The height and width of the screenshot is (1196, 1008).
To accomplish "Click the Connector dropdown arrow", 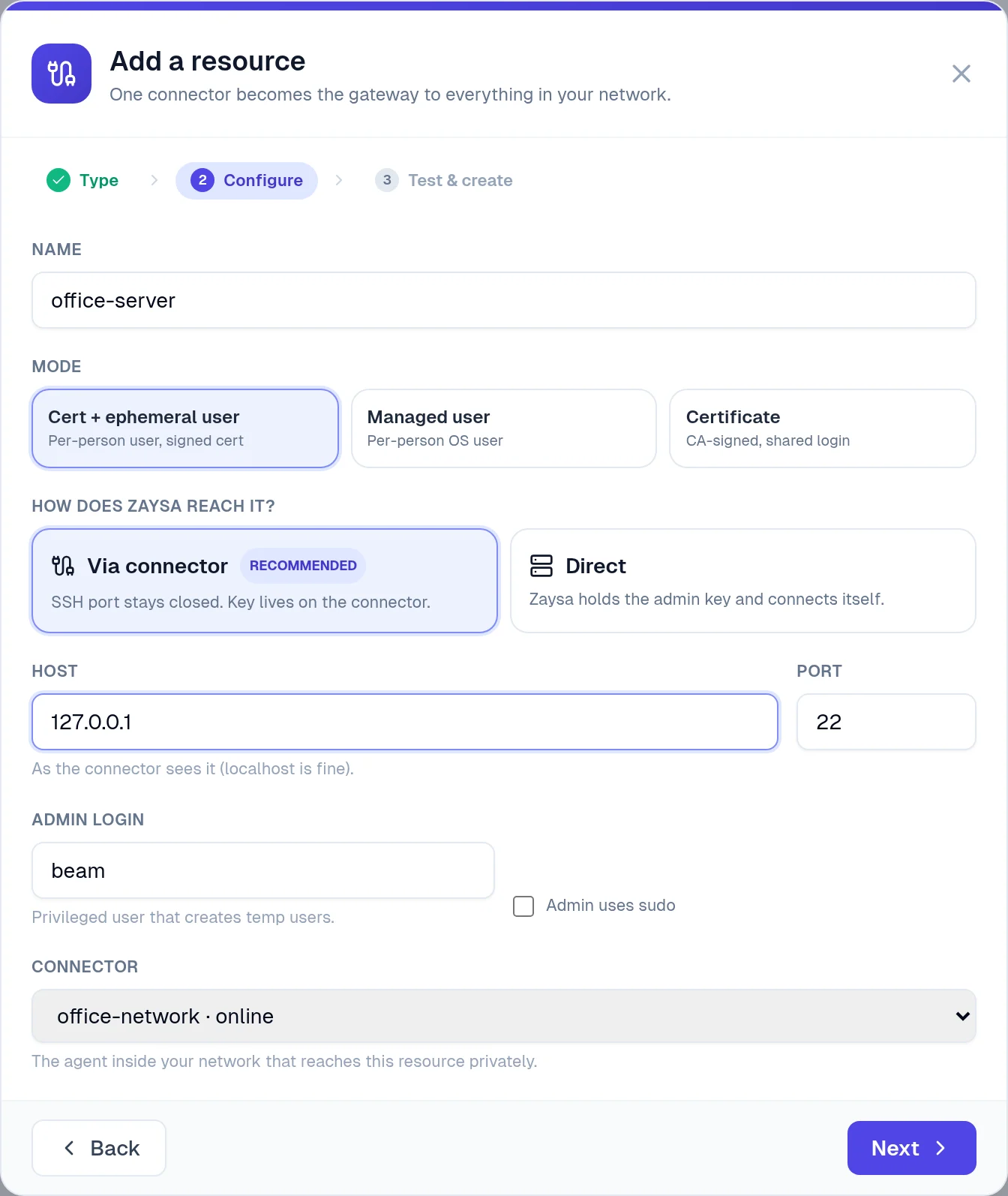I will [x=963, y=1016].
